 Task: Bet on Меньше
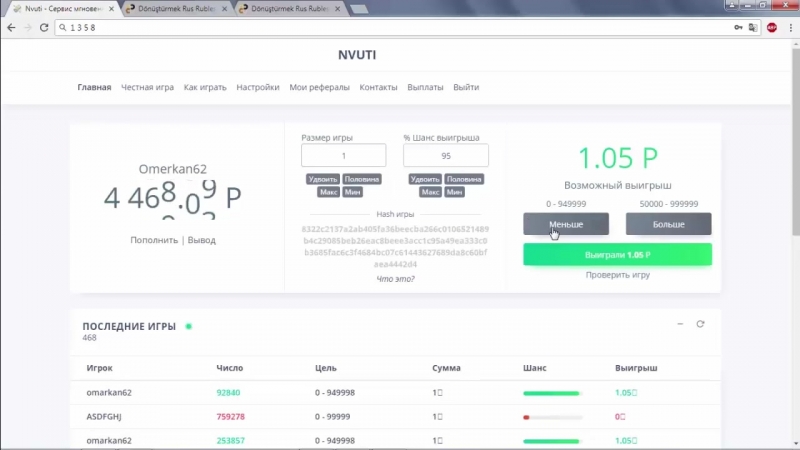tap(566, 224)
